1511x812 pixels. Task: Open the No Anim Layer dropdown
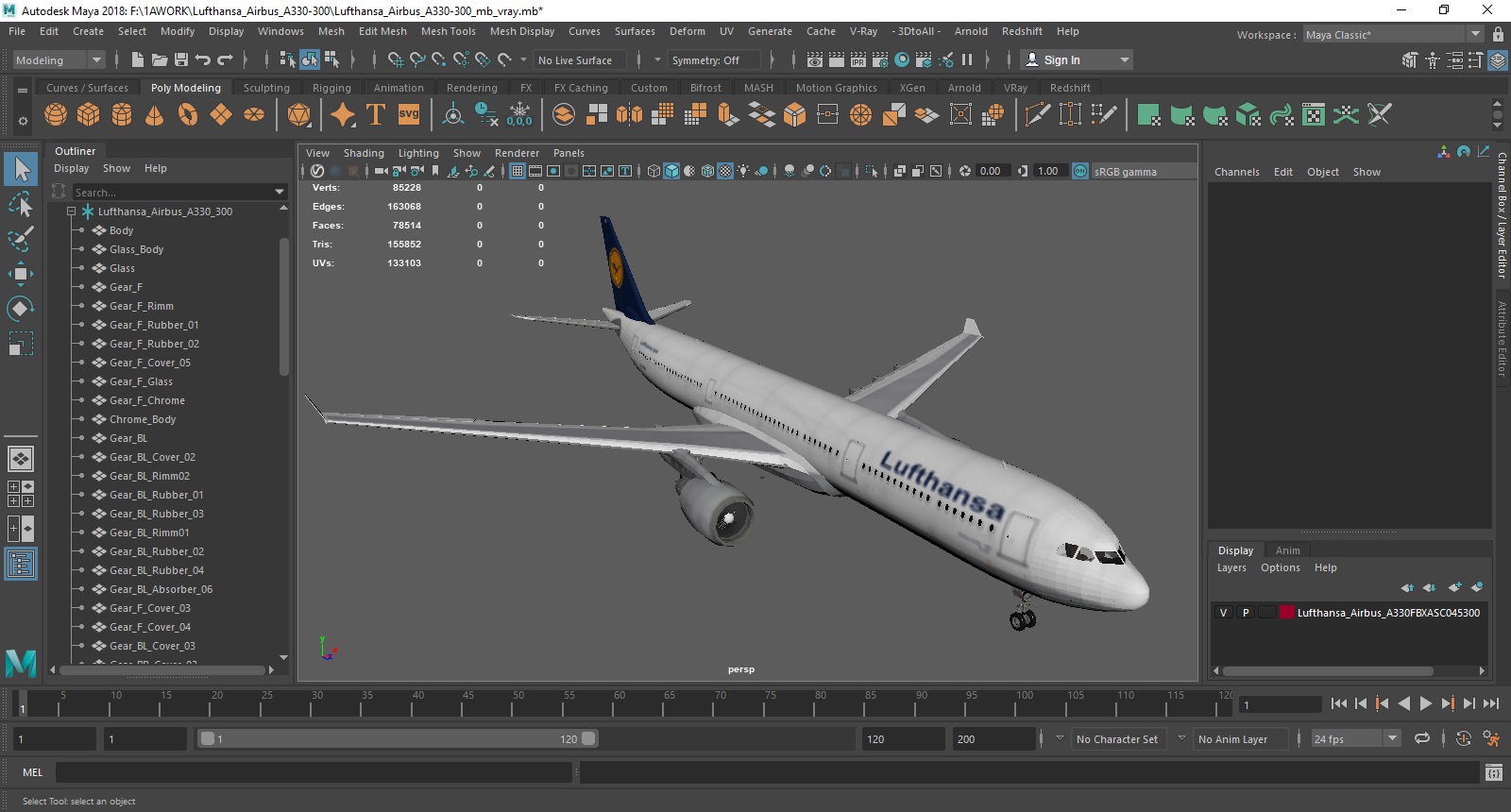pyautogui.click(x=1240, y=738)
